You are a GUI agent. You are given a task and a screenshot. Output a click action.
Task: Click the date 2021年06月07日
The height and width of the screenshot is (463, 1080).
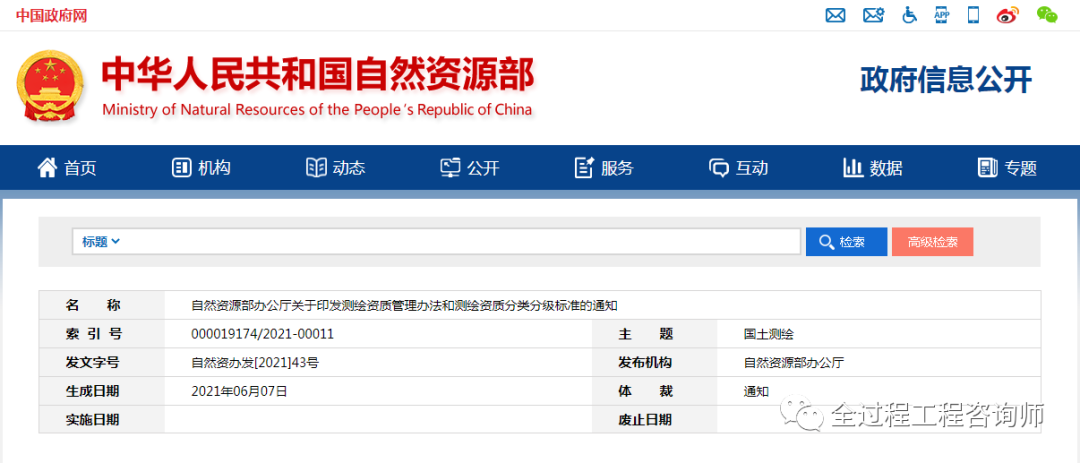pos(239,391)
